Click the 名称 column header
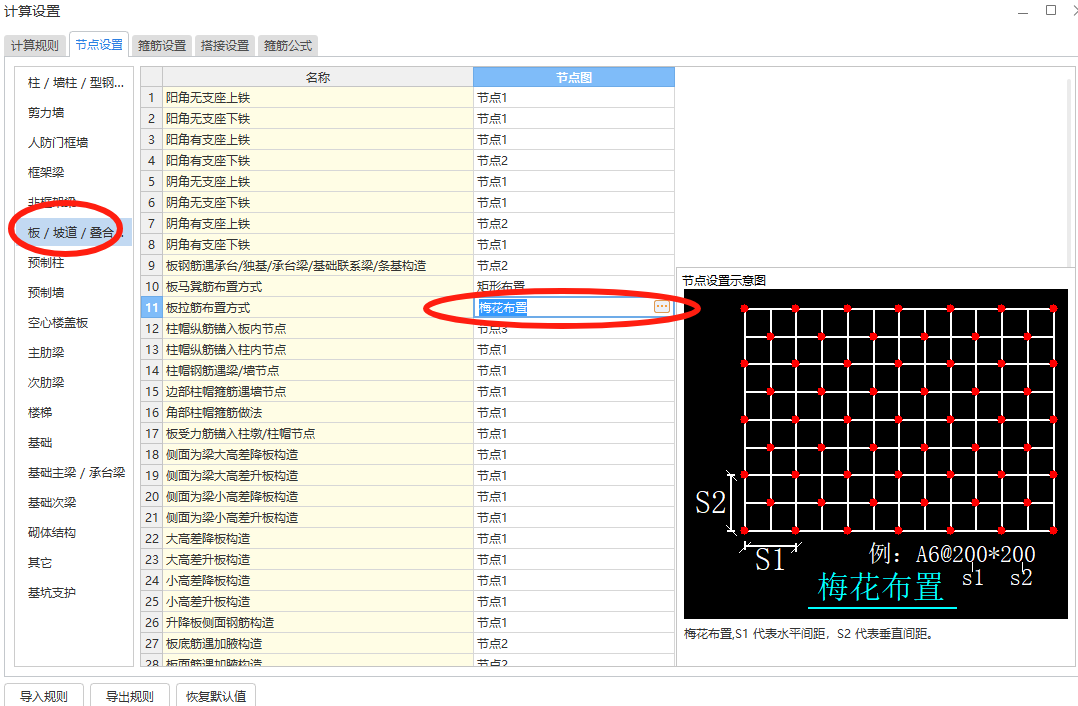This screenshot has height=706, width=1078. [318, 77]
